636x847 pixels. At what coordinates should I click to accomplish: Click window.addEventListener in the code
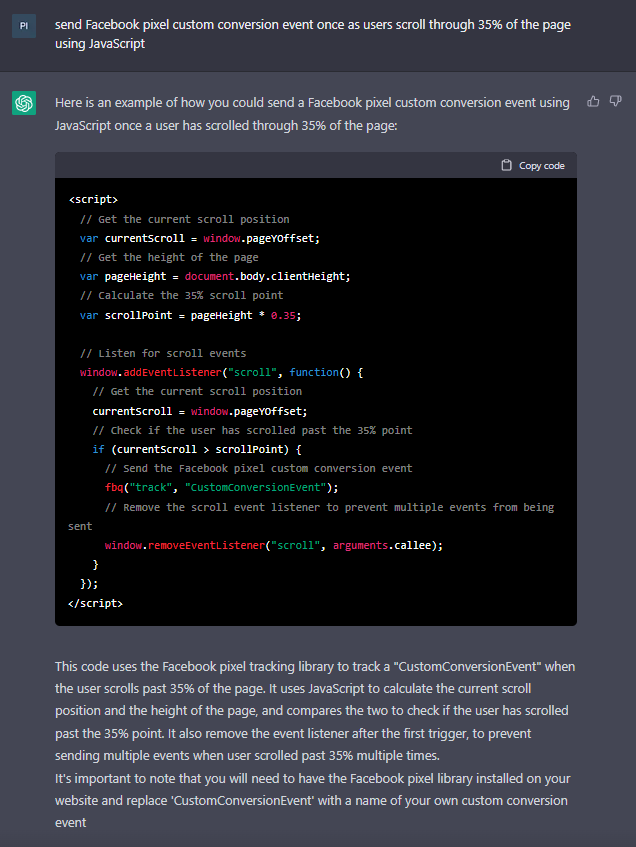[151, 372]
